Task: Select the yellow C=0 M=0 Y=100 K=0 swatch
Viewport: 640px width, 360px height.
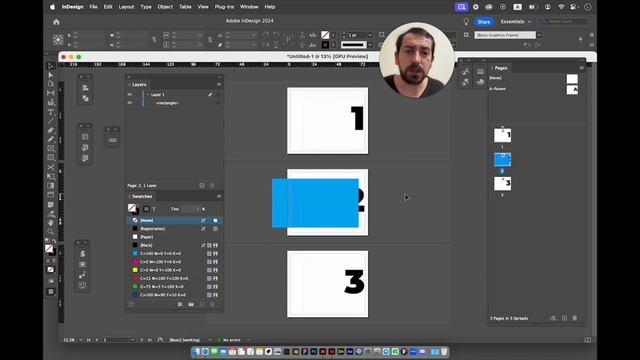Action: coord(174,270)
